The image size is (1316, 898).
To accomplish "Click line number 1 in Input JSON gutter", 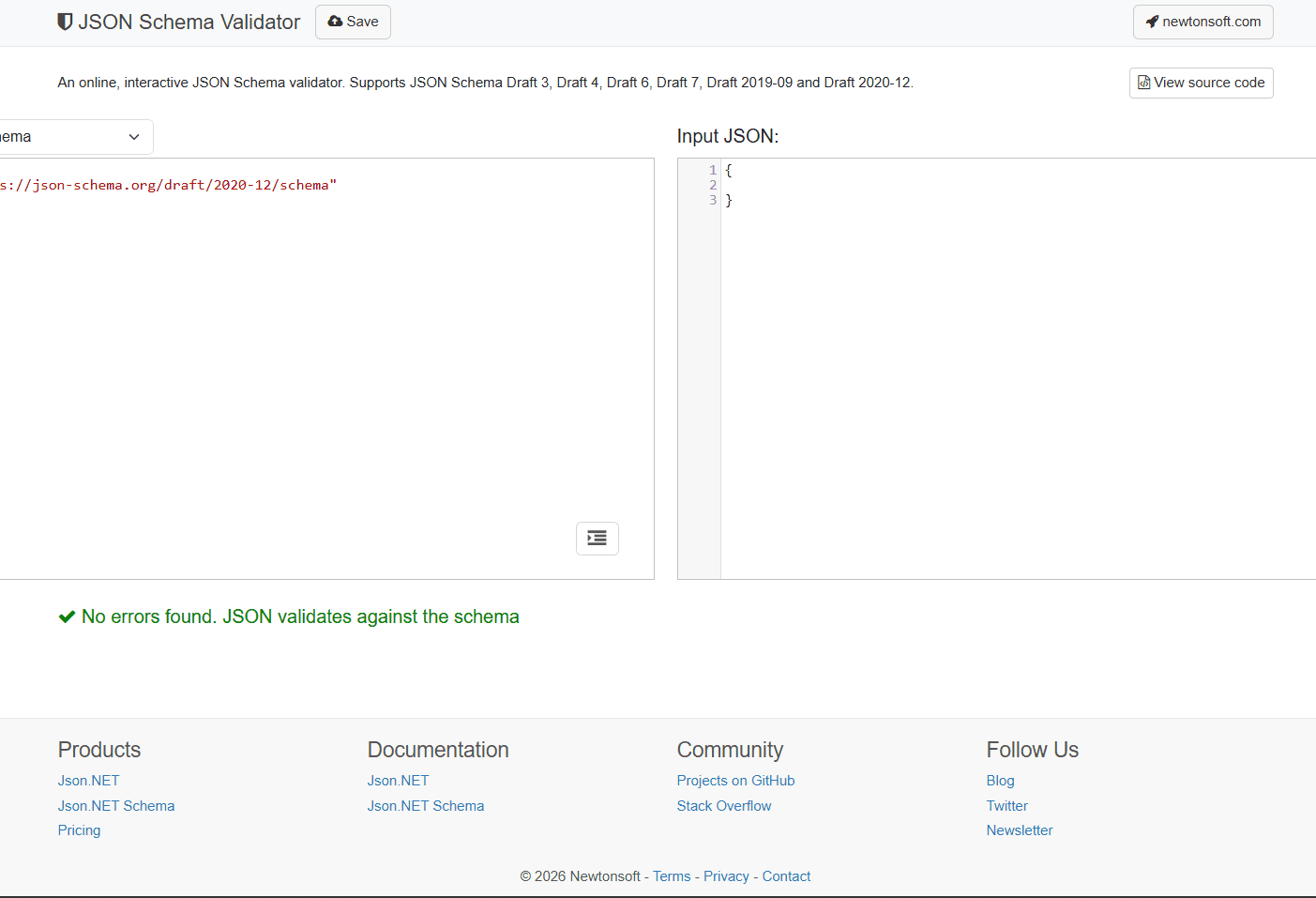I will tap(713, 170).
